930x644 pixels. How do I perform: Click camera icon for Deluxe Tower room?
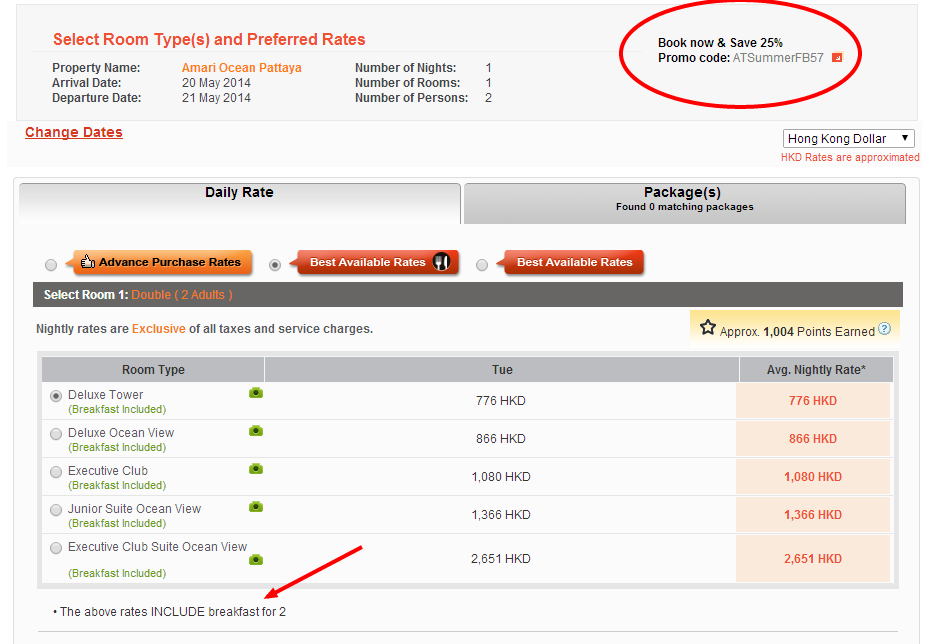click(256, 394)
